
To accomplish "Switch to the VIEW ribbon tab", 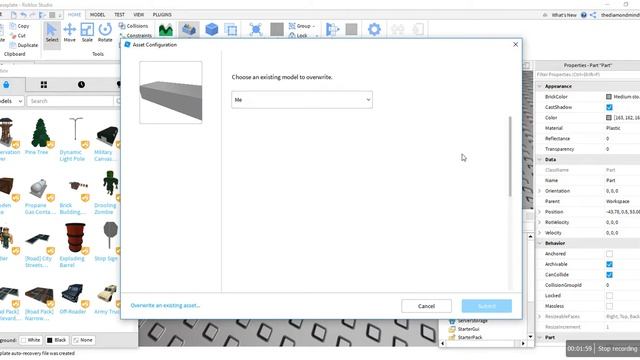I will [139, 15].
